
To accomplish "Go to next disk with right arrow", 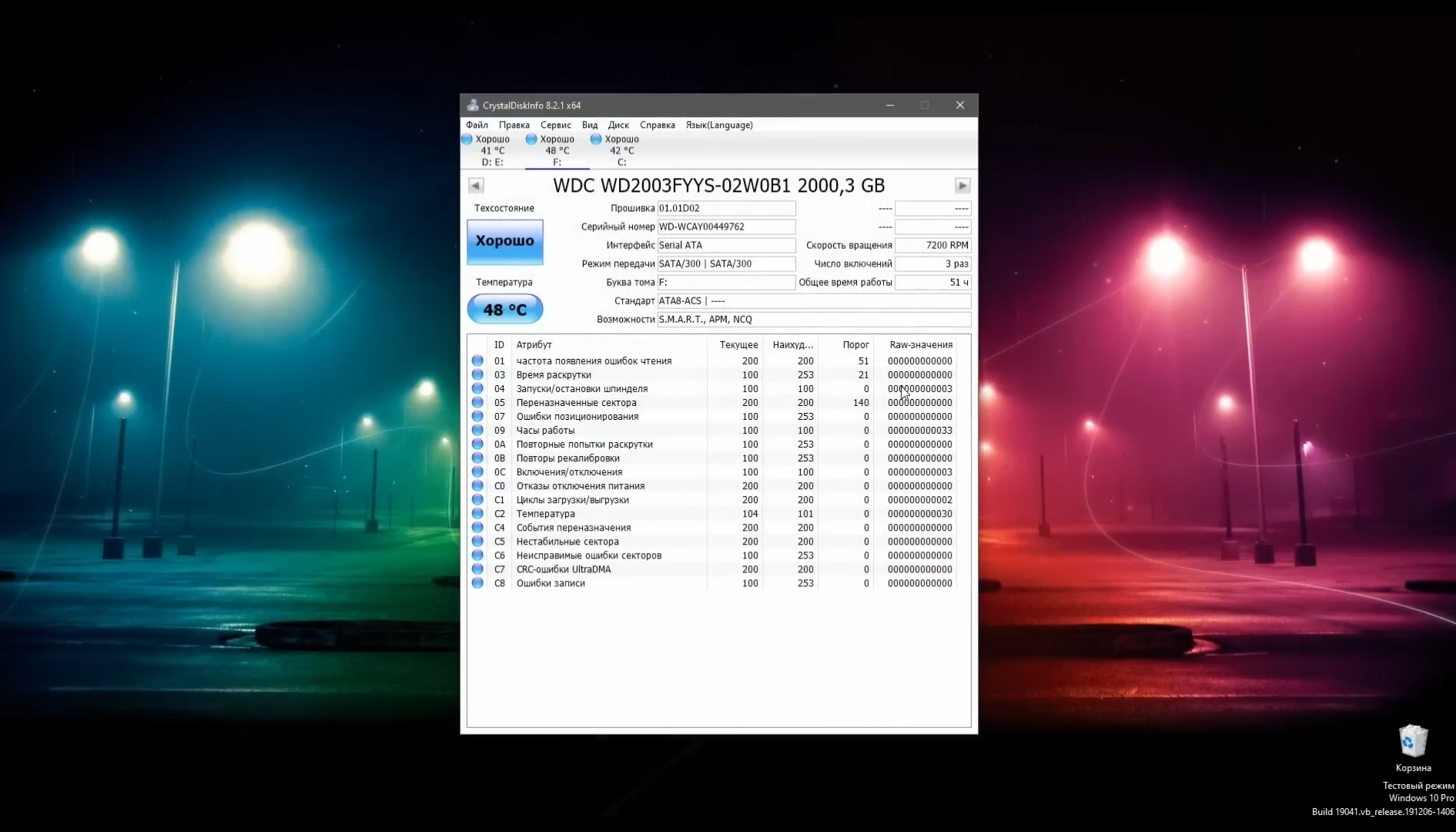I will [962, 186].
